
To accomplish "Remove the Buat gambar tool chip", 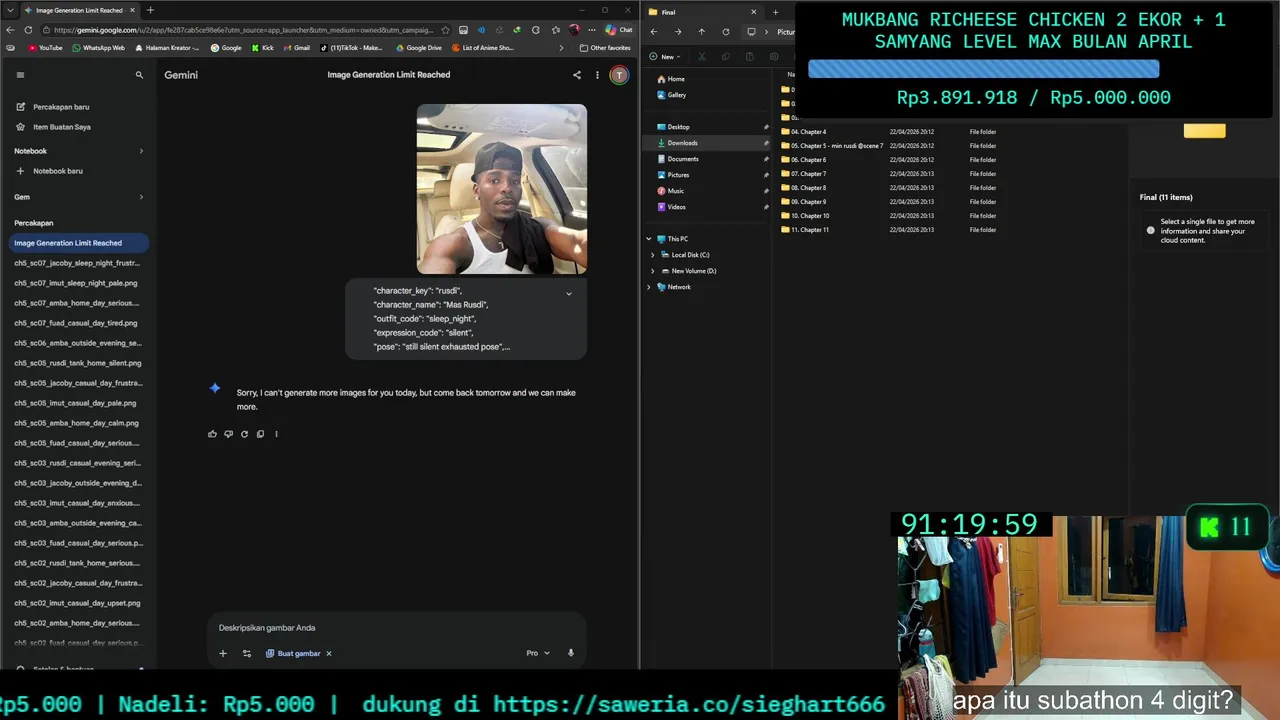I will (328, 653).
